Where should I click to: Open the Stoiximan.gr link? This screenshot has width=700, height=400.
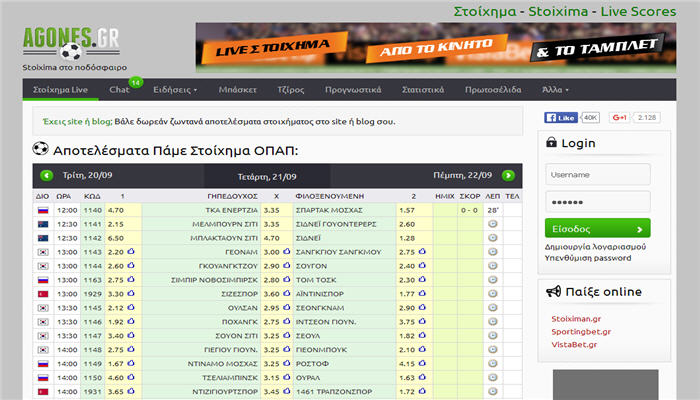pyautogui.click(x=576, y=319)
